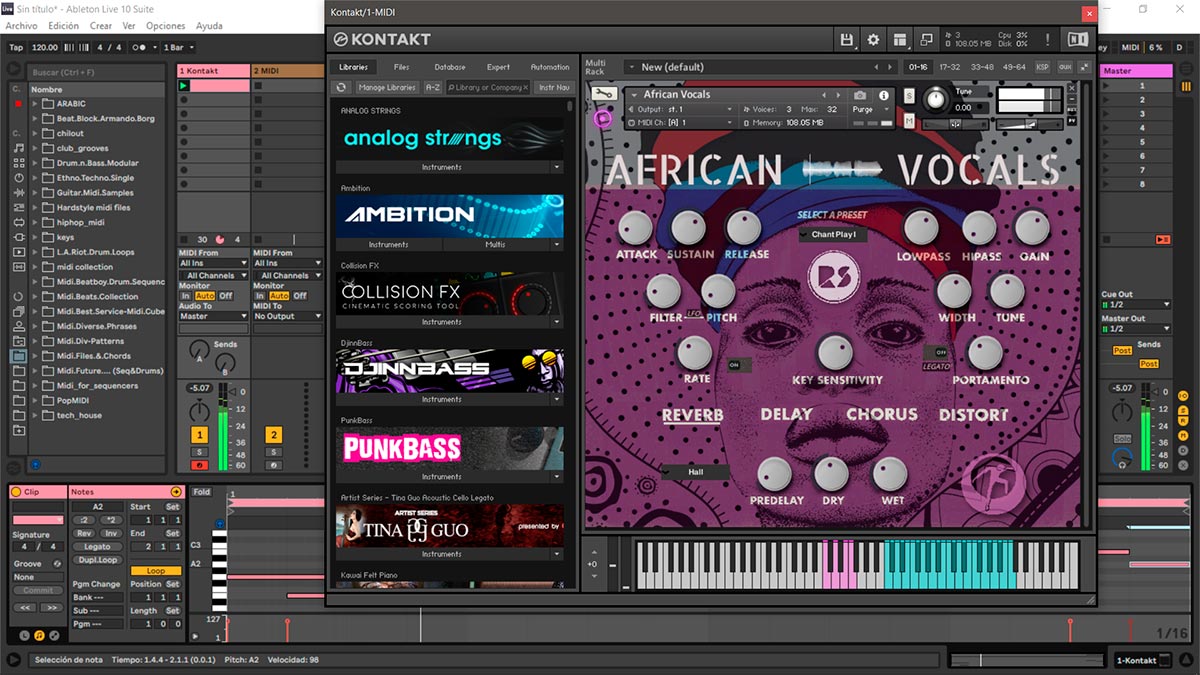Open the Archivo menu
The image size is (1200, 675).
pyautogui.click(x=22, y=25)
